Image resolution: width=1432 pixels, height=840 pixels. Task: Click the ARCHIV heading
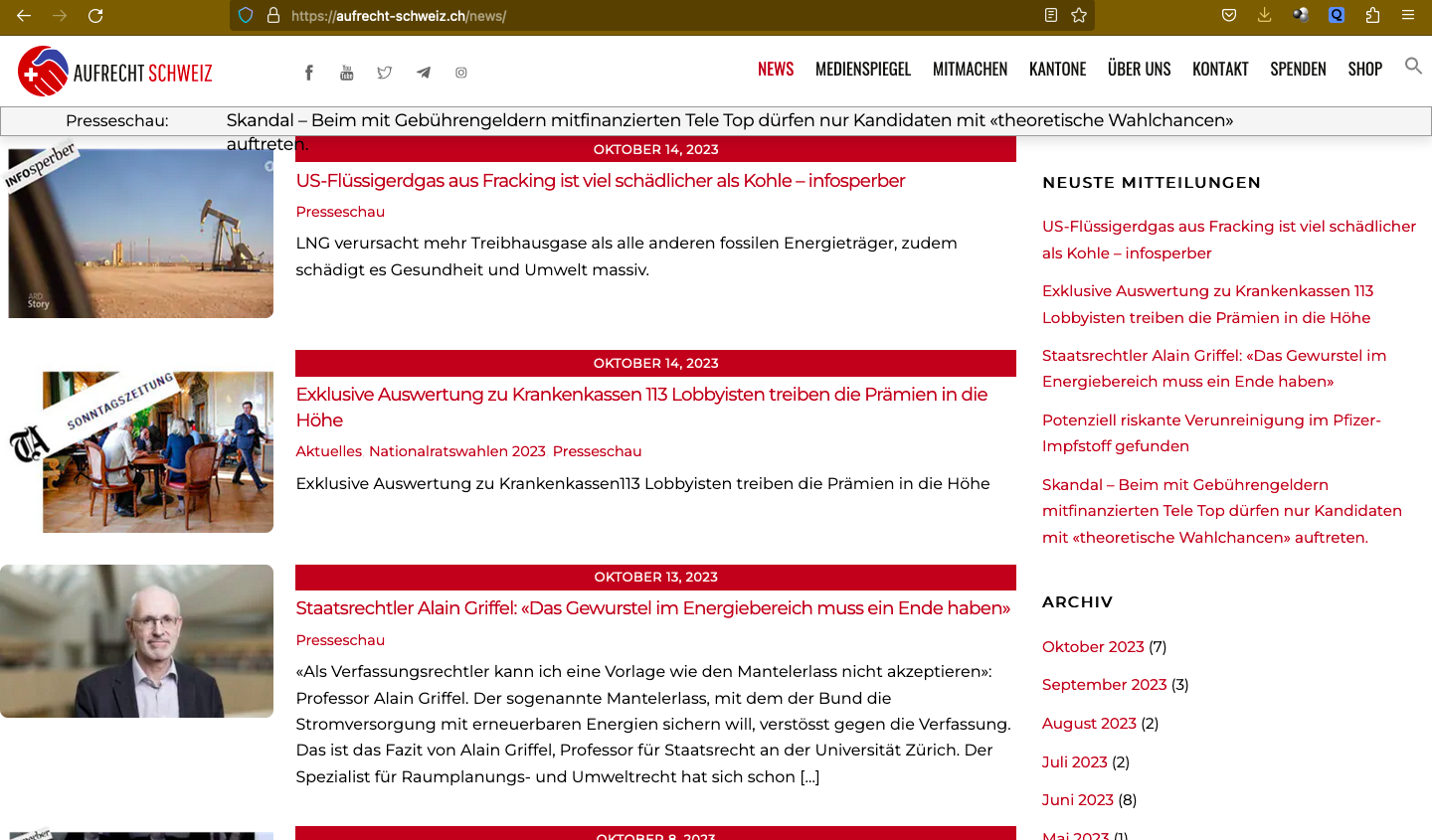point(1077,602)
